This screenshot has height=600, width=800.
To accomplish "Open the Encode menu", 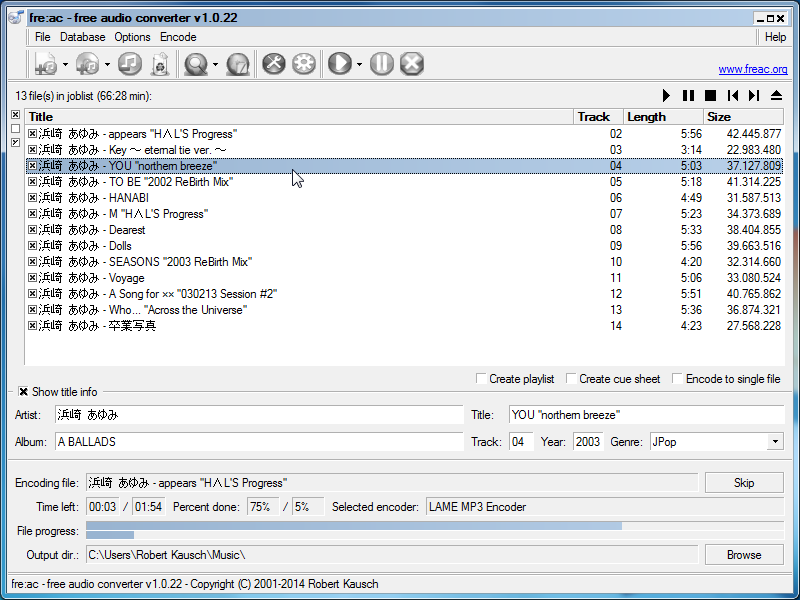I will click(x=178, y=36).
